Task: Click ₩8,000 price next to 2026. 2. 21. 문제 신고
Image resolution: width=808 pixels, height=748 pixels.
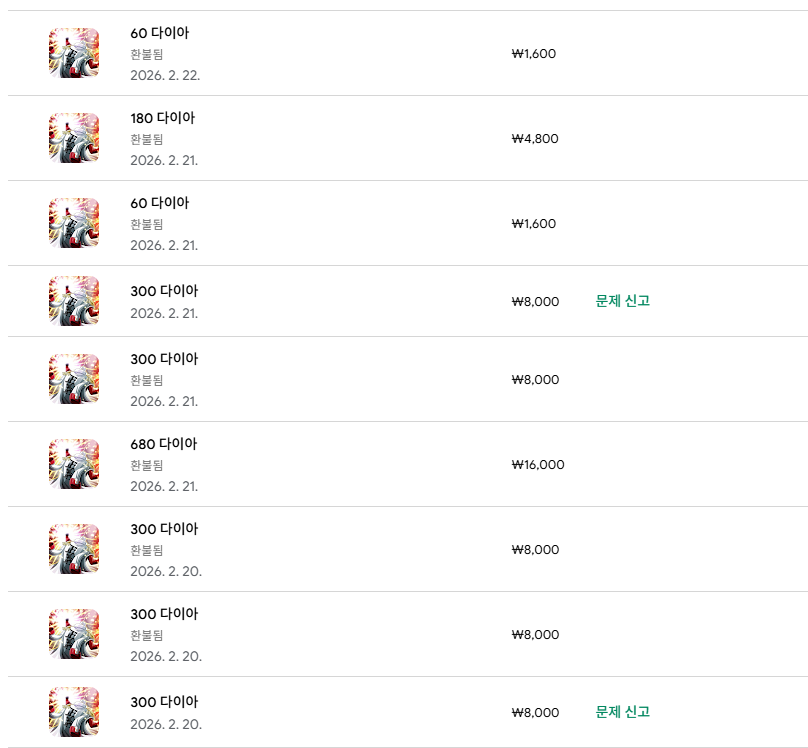Action: (x=535, y=302)
